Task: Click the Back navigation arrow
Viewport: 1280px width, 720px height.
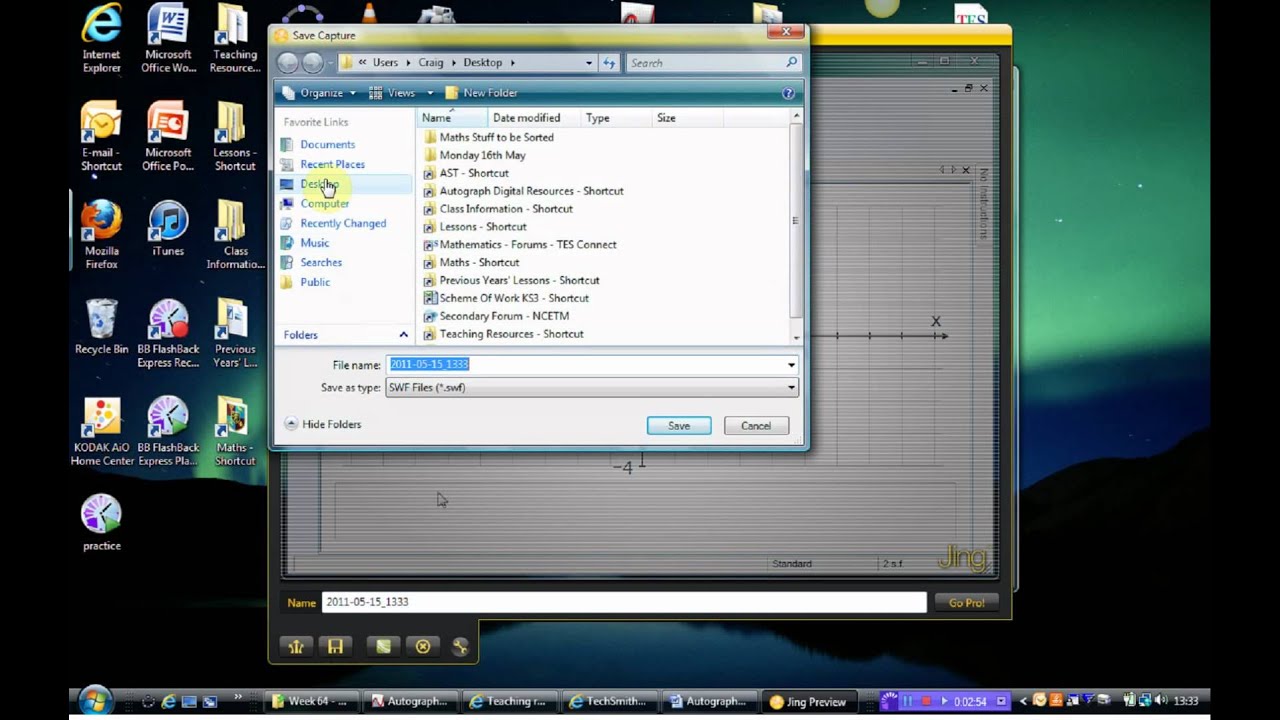Action: (288, 63)
